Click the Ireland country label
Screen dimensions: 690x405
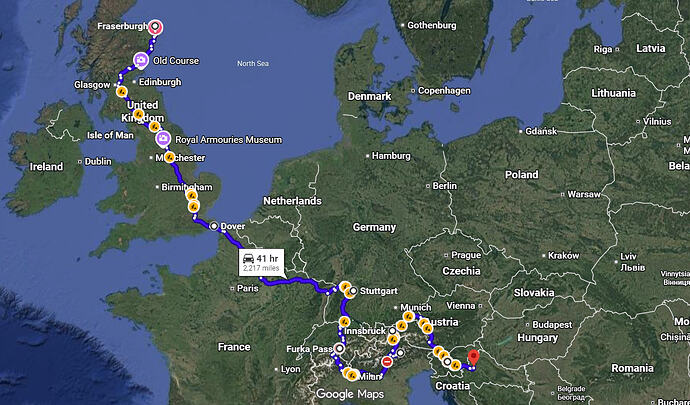(46, 166)
